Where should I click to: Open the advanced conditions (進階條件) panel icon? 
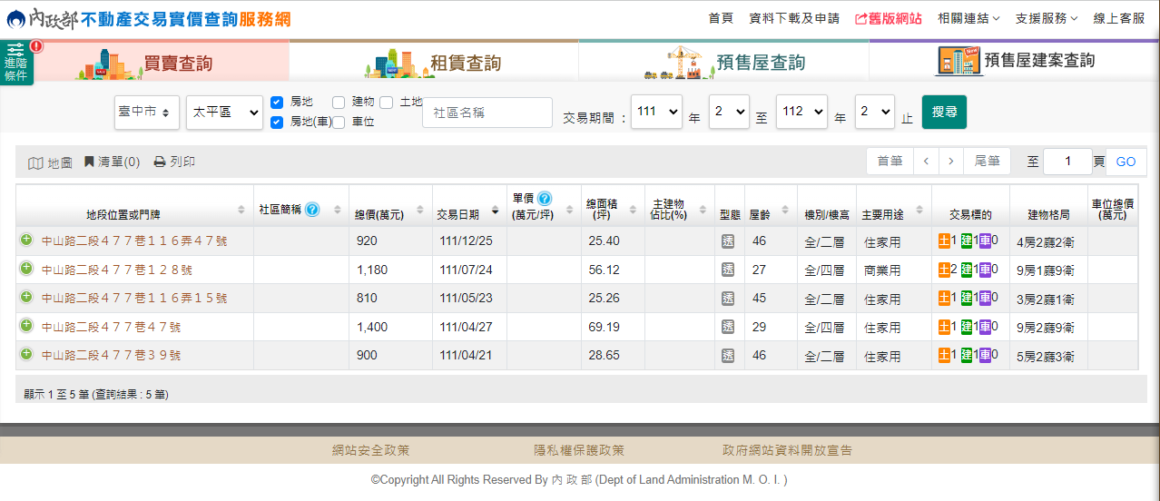click(x=16, y=62)
